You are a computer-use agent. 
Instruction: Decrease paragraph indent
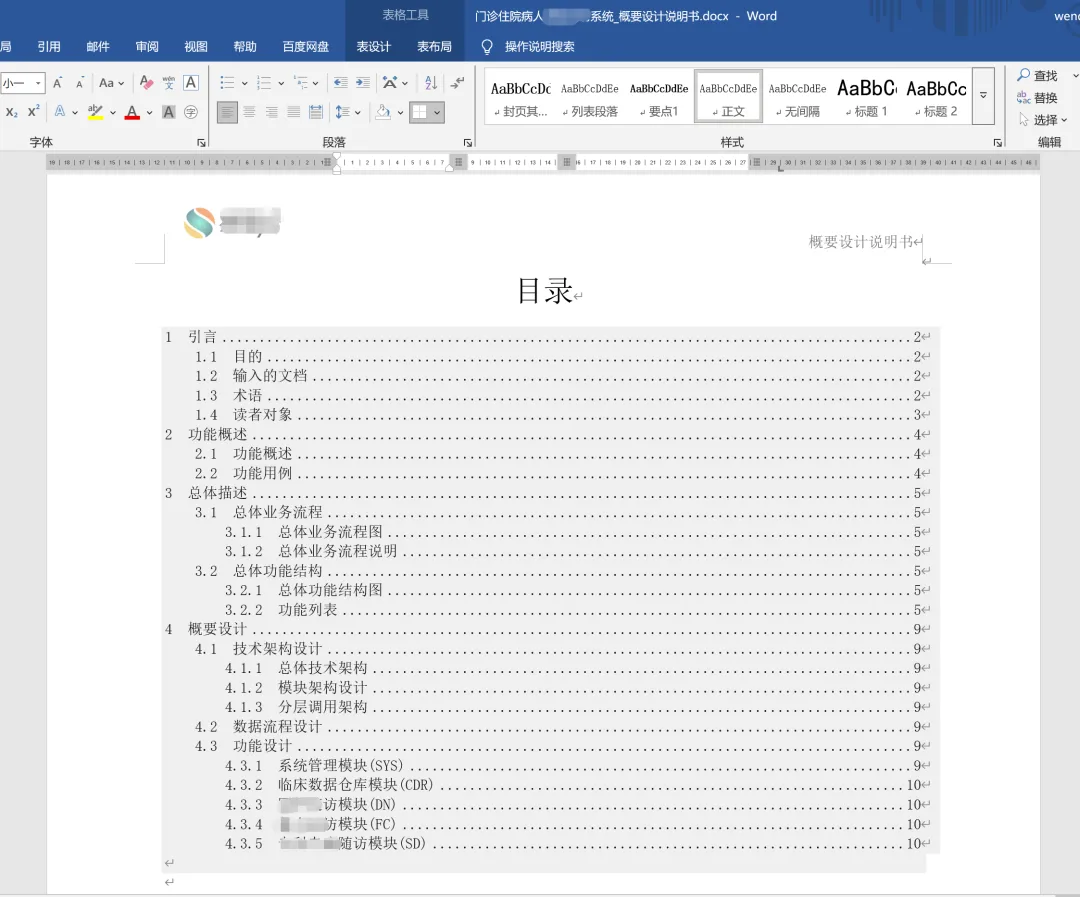pyautogui.click(x=340, y=83)
